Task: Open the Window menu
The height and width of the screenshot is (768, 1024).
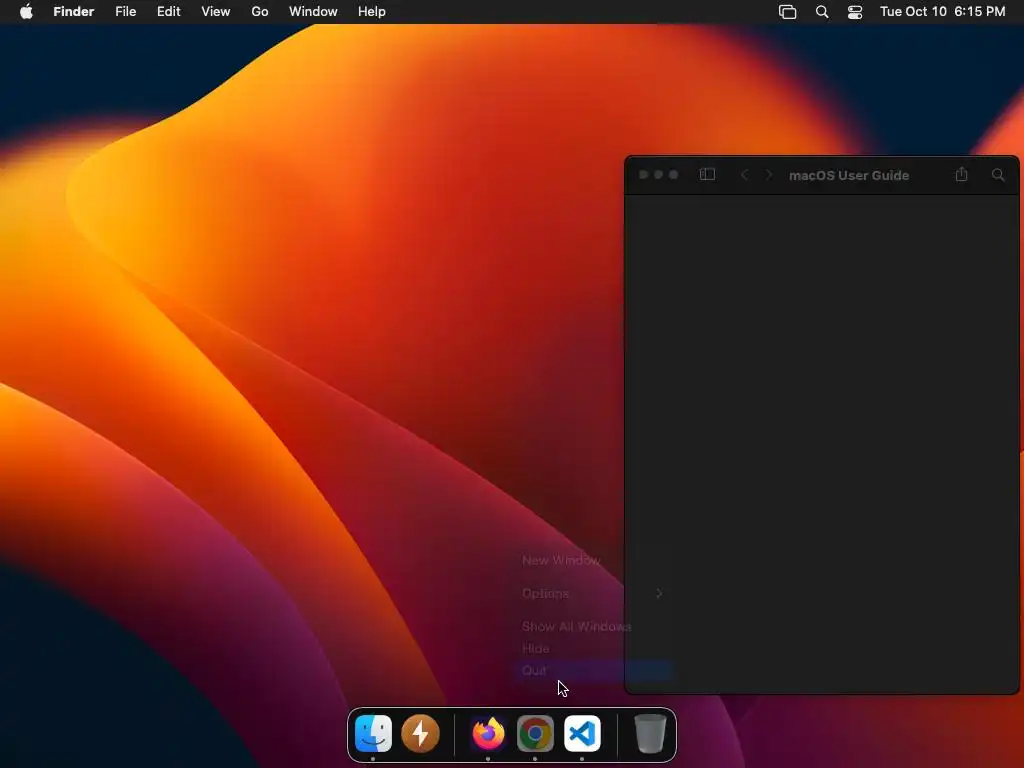Action: click(313, 12)
